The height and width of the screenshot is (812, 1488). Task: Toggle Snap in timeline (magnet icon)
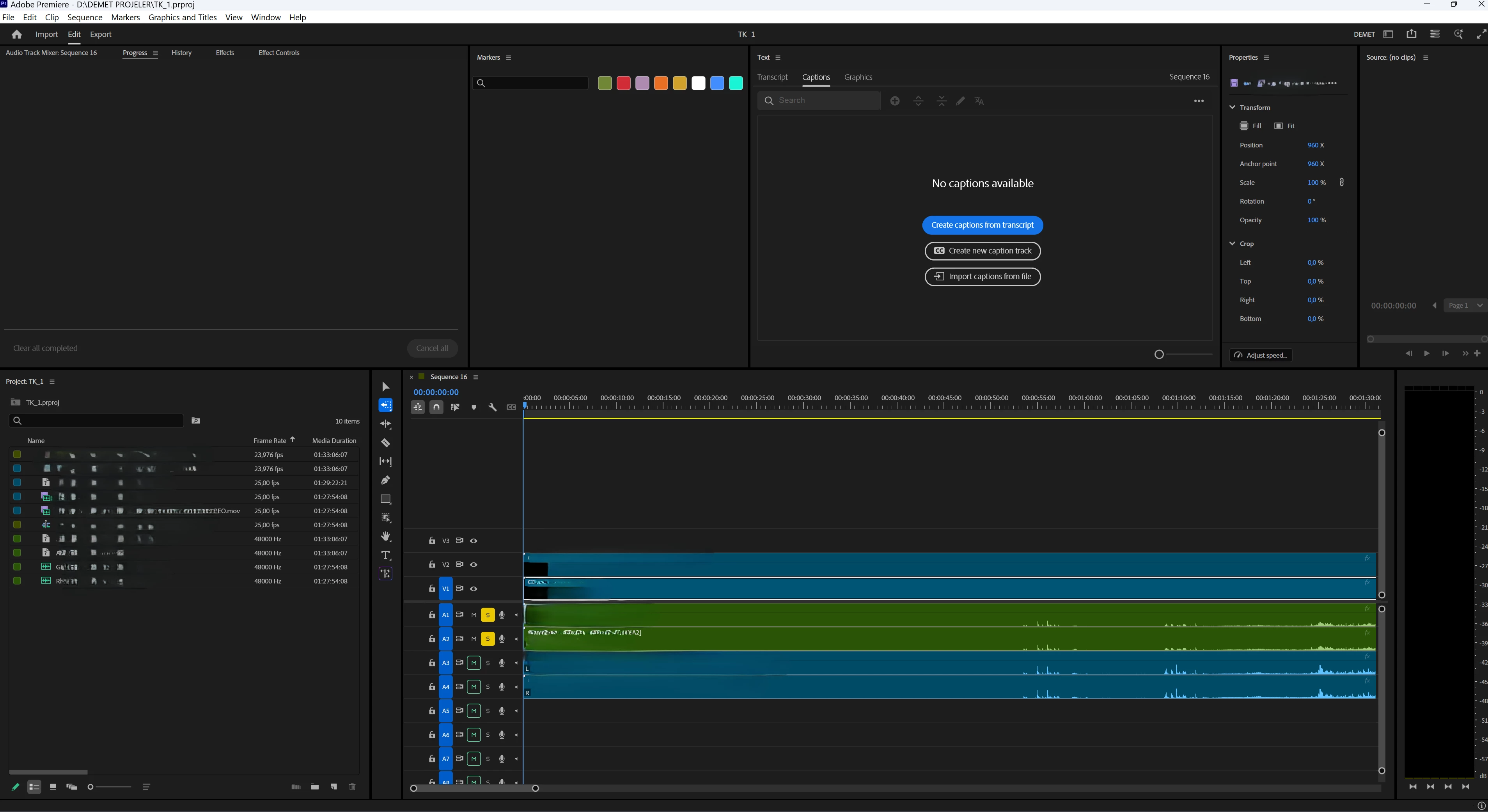tap(436, 407)
